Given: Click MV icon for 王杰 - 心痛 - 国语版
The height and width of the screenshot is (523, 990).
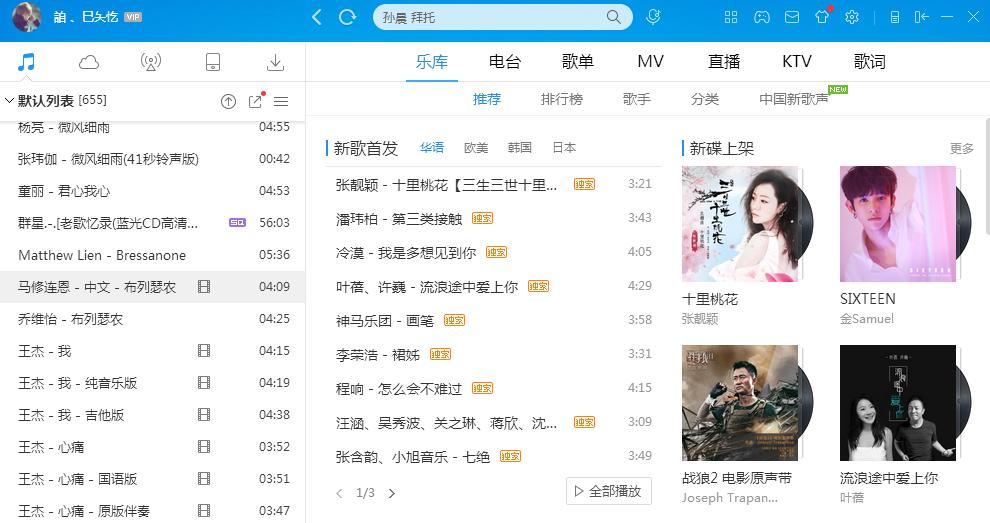Looking at the screenshot, I should click(x=204, y=478).
